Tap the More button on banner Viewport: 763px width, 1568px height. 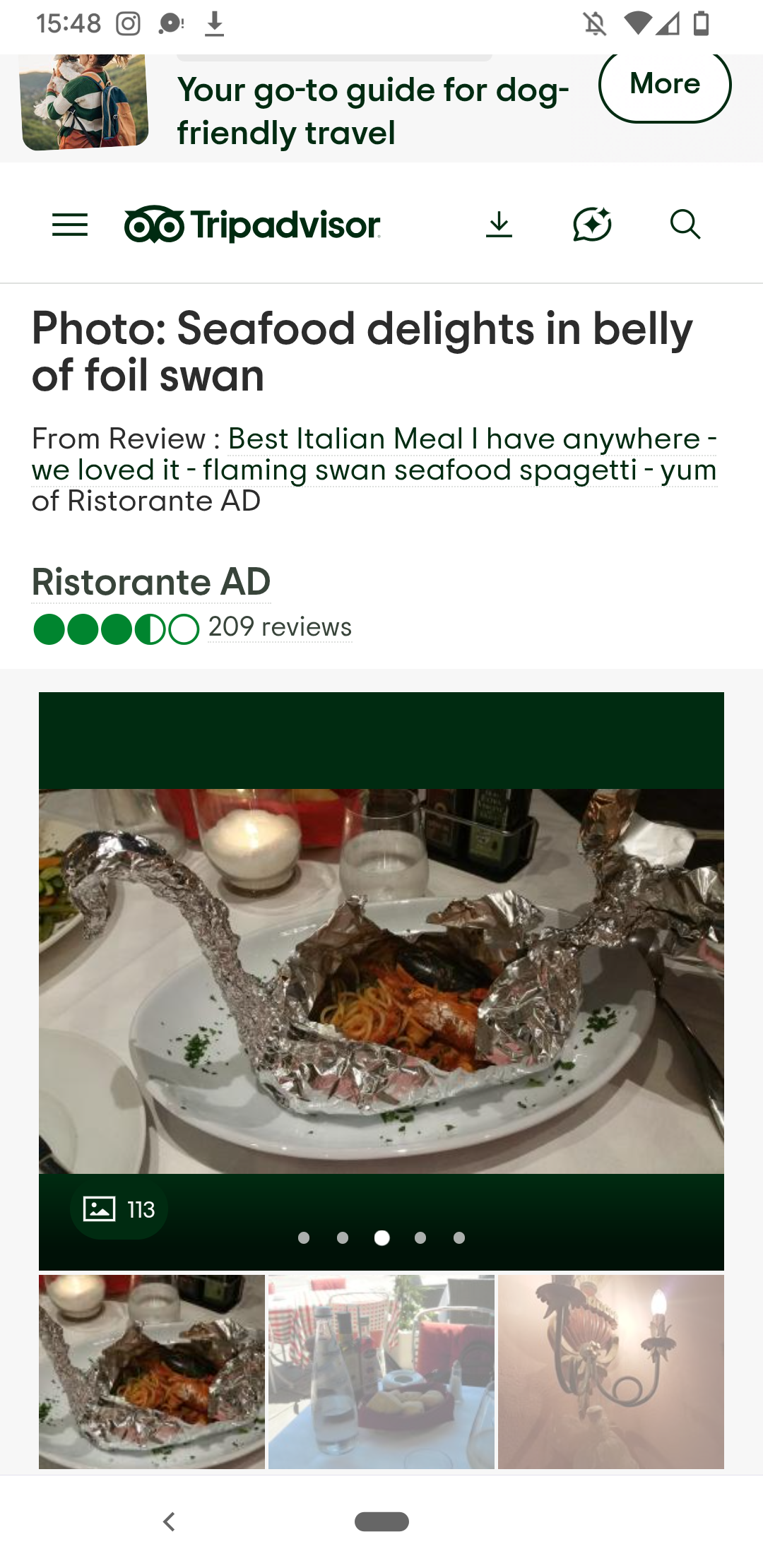pos(665,85)
